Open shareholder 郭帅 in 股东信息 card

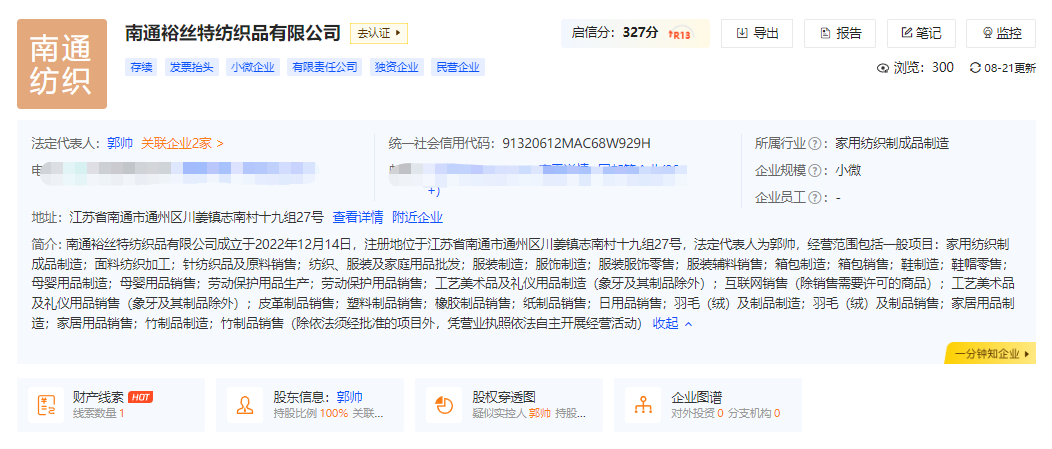(350, 397)
